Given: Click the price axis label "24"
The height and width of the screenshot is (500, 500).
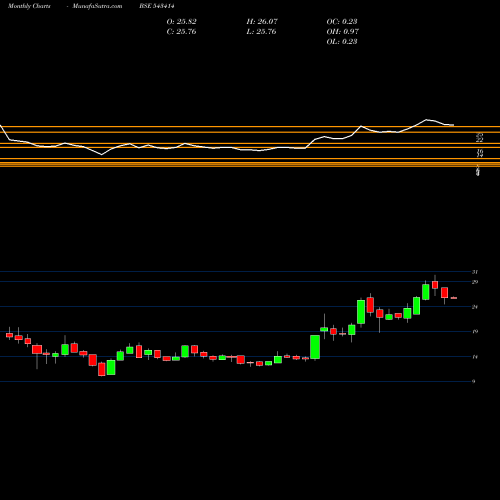Looking at the screenshot, I should 475,307.
